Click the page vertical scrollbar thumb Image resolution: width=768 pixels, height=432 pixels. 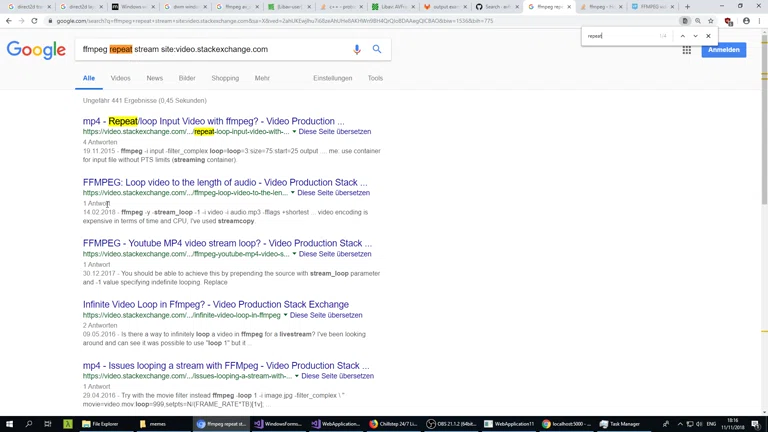pyautogui.click(x=764, y=120)
